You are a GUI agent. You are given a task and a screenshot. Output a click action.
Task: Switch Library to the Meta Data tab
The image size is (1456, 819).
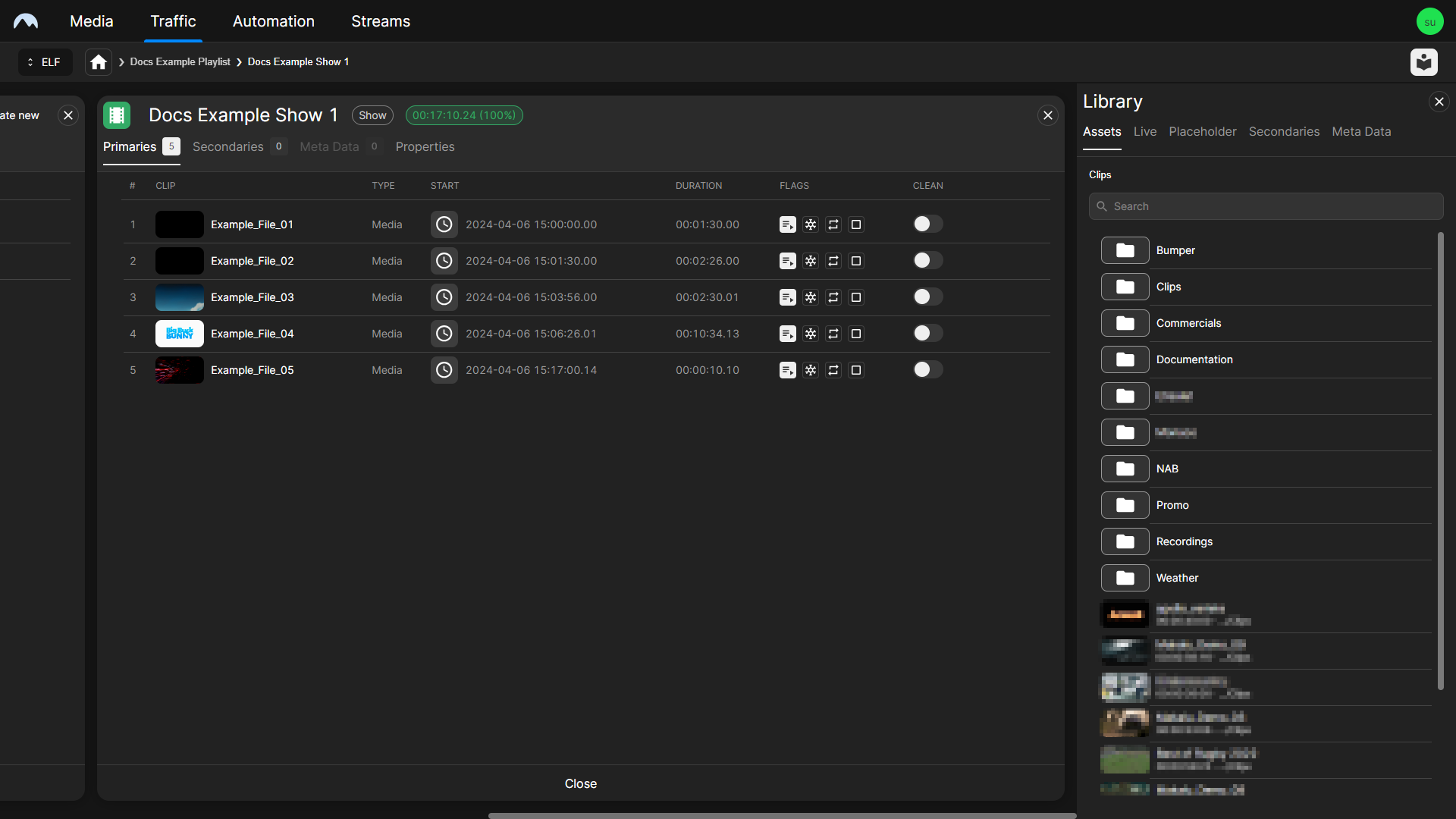[1361, 131]
